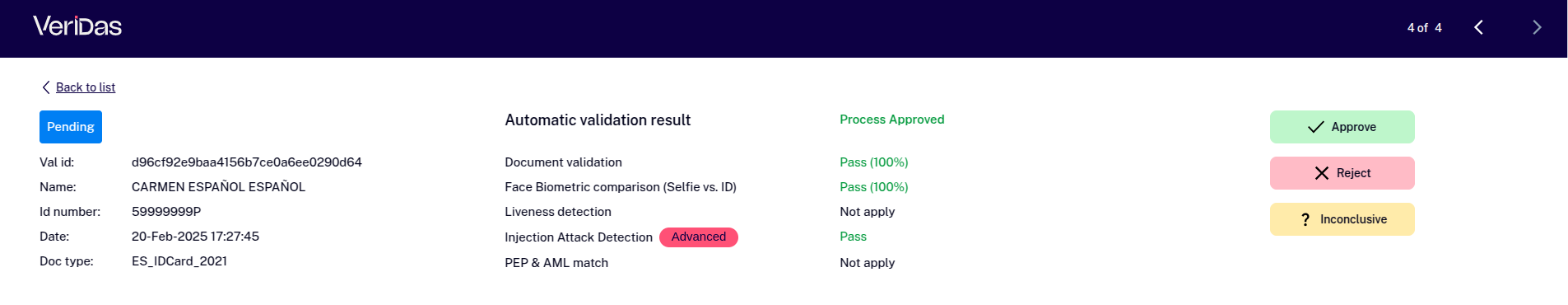The image size is (1568, 305).
Task: Click the Pending status badge
Action: 71,127
